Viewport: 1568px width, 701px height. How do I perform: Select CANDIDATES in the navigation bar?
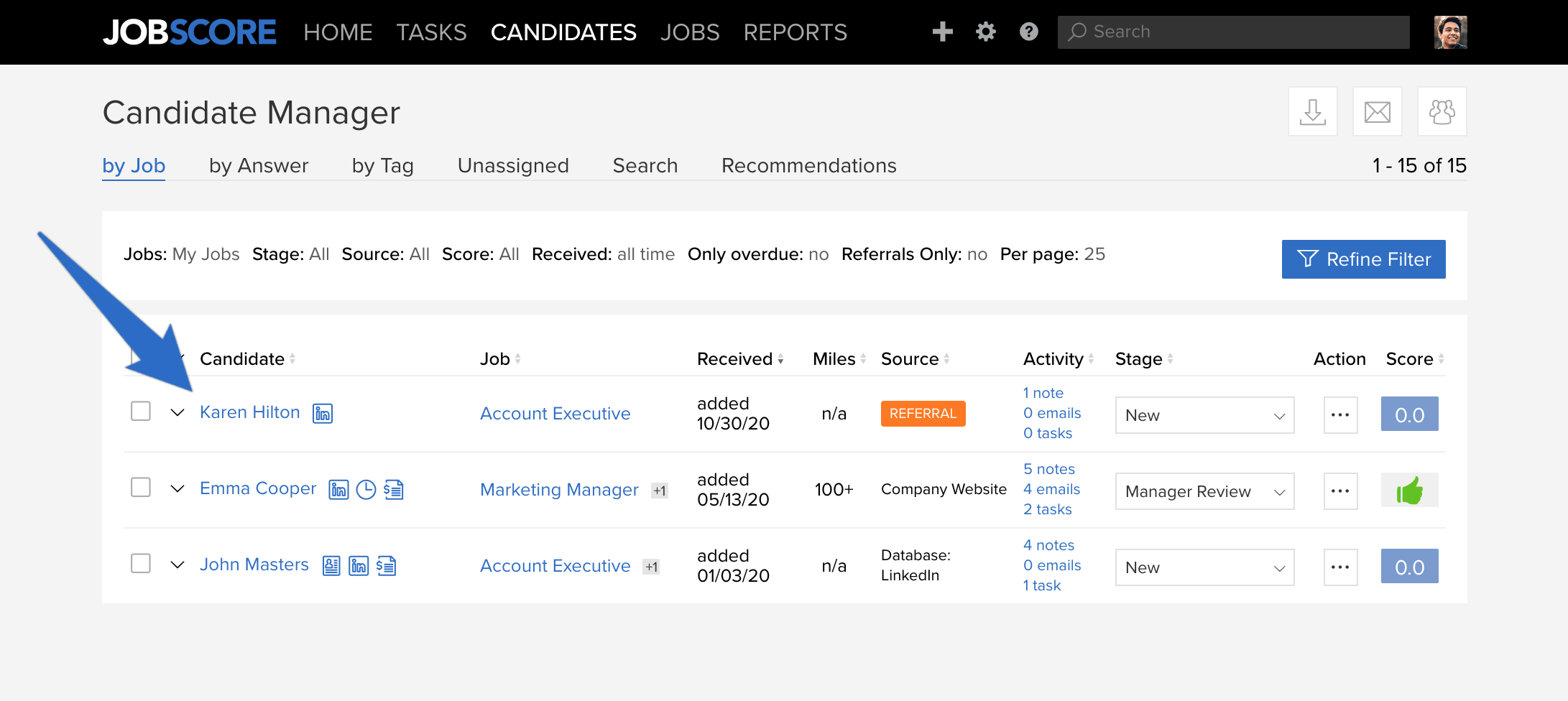point(563,32)
